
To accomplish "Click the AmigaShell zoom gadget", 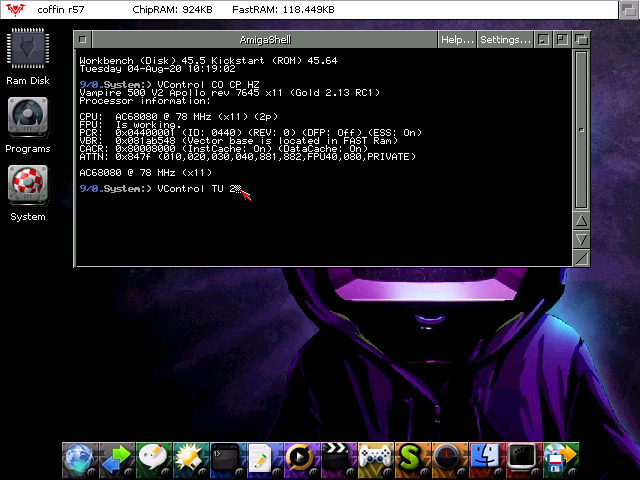I will [x=562, y=40].
